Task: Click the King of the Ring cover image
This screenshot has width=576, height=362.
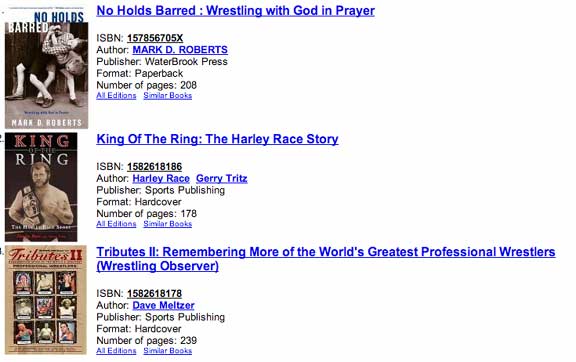Action: tap(41, 187)
